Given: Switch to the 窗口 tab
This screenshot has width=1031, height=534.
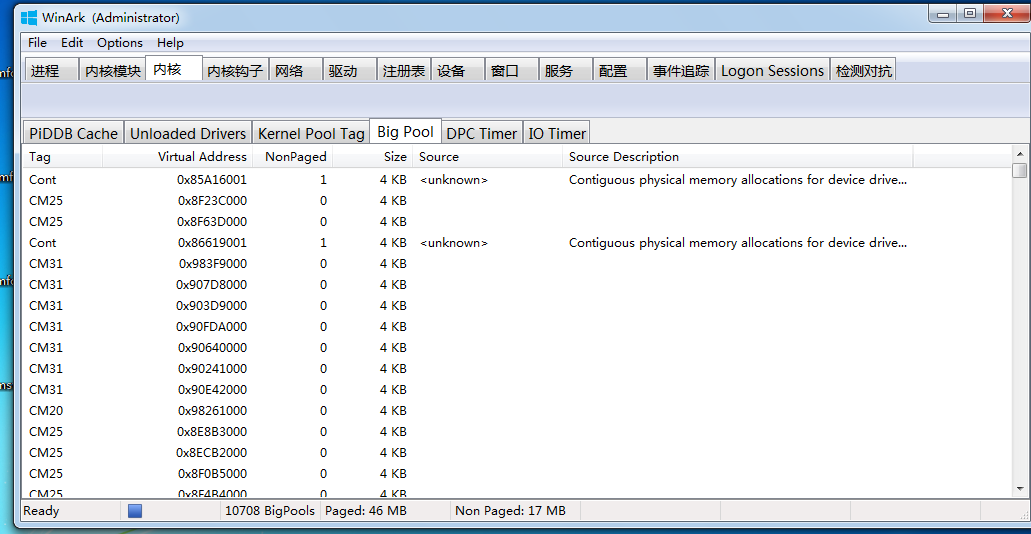Looking at the screenshot, I should (x=512, y=70).
